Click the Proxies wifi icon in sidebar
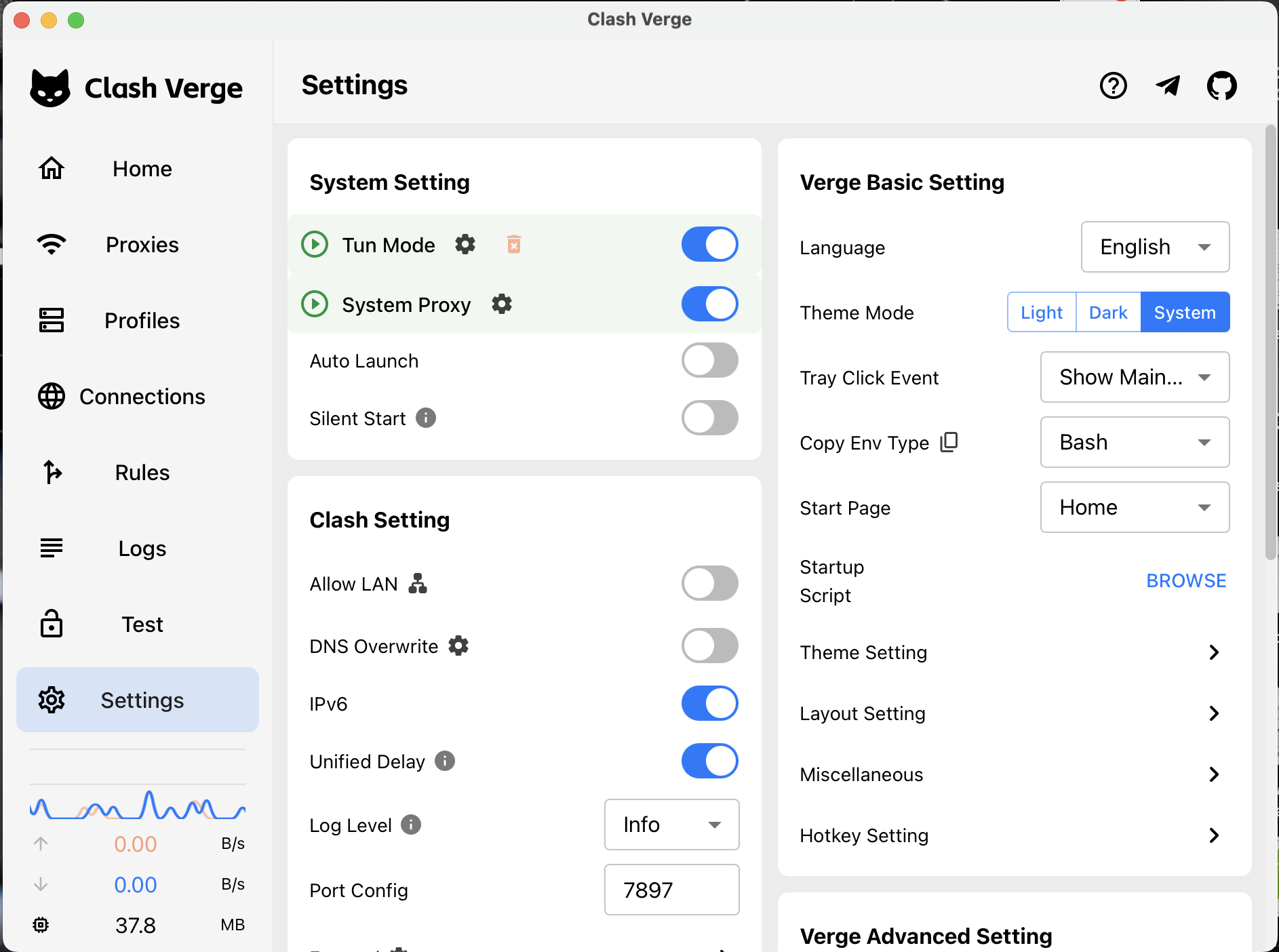This screenshot has width=1279, height=952. pyautogui.click(x=52, y=244)
